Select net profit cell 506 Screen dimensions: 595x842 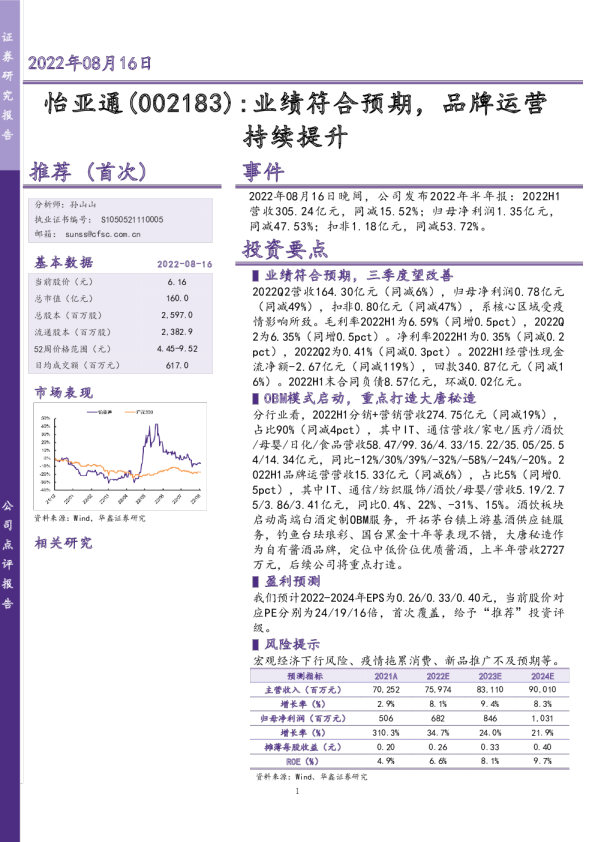pos(386,718)
